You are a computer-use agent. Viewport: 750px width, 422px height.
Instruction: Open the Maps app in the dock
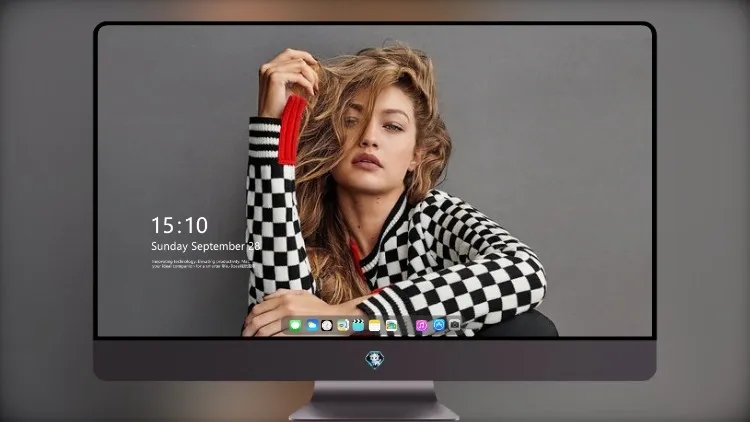pyautogui.click(x=342, y=325)
